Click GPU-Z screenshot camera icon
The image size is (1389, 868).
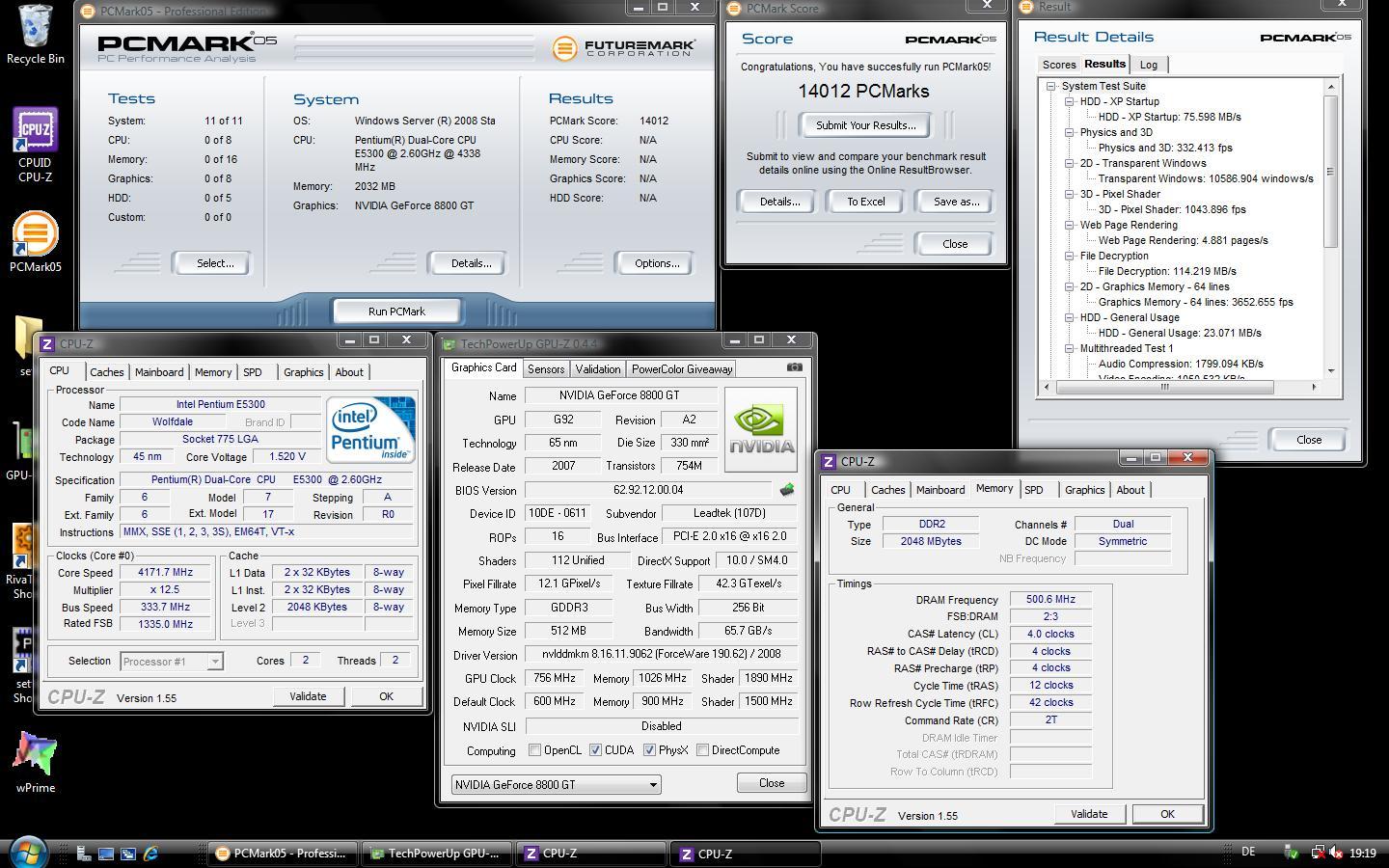click(794, 366)
